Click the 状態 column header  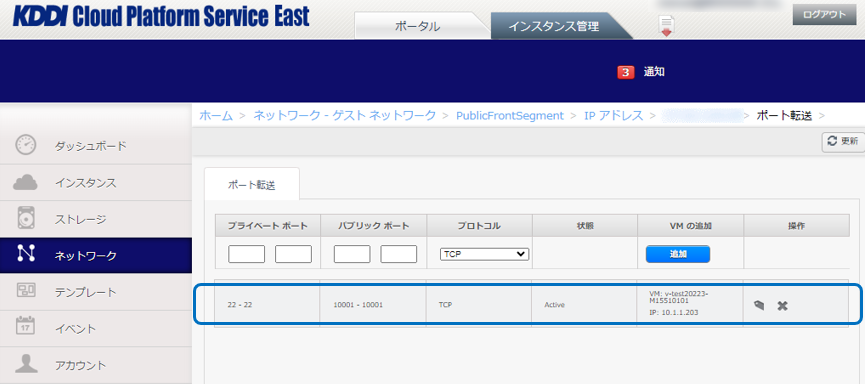coord(585,226)
